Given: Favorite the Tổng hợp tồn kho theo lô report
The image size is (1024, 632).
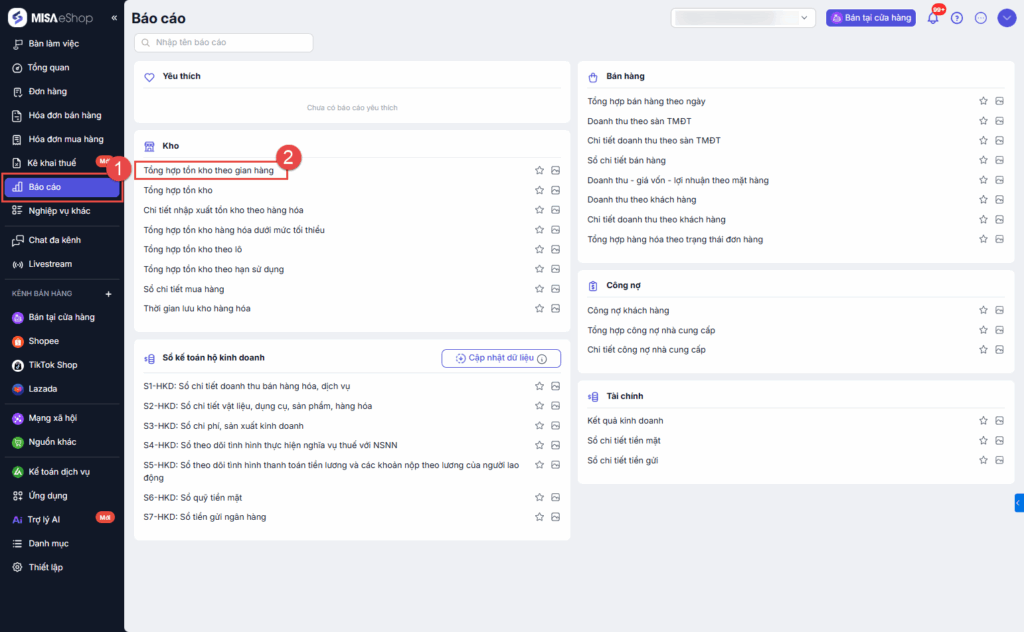Looking at the screenshot, I should [540, 249].
